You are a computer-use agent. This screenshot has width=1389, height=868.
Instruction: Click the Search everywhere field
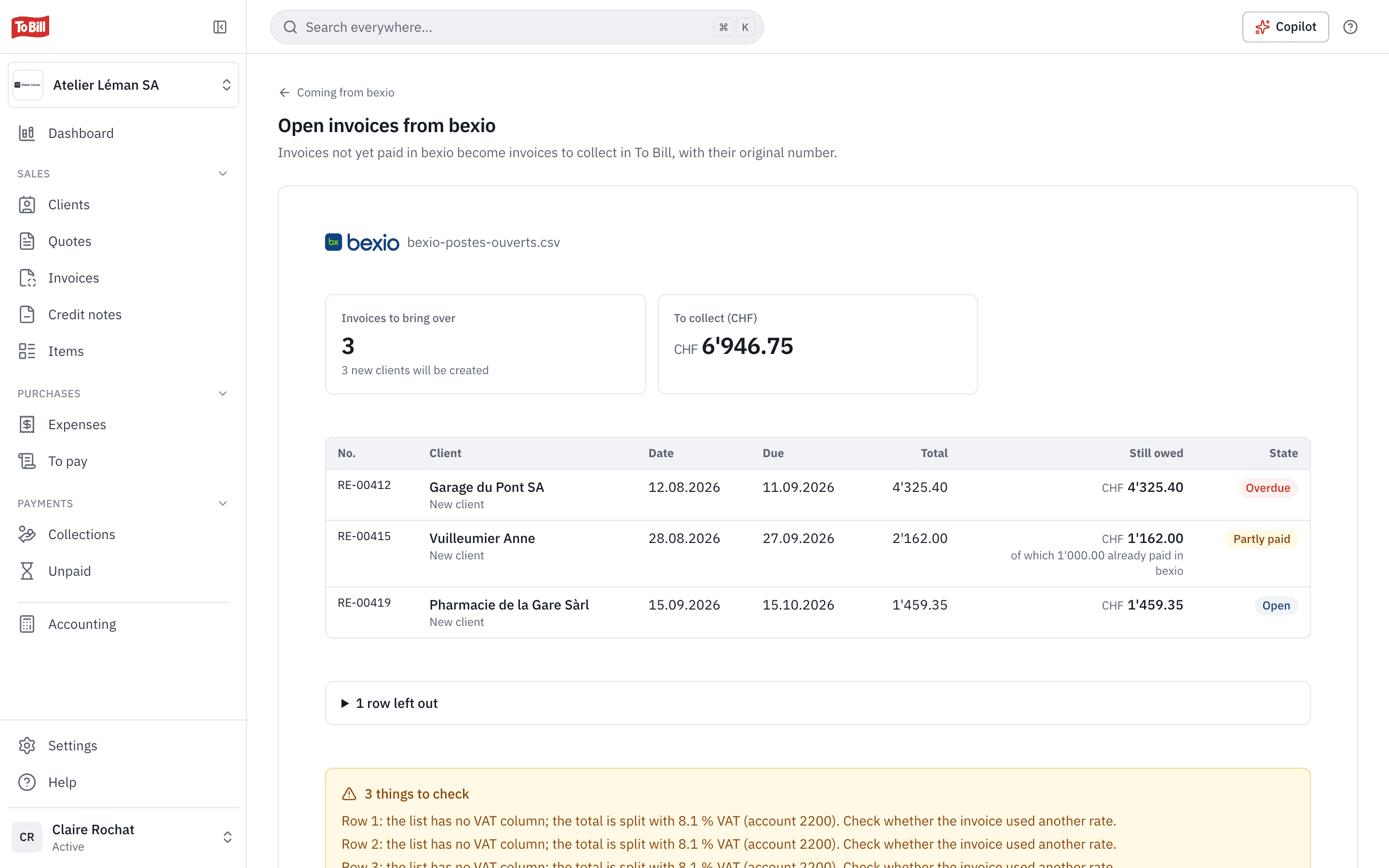[517, 27]
